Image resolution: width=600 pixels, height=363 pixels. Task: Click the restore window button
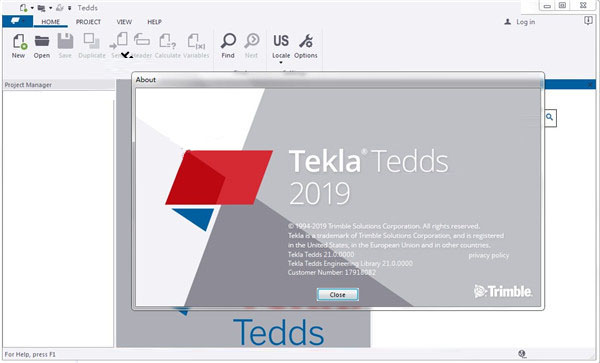(562, 5)
